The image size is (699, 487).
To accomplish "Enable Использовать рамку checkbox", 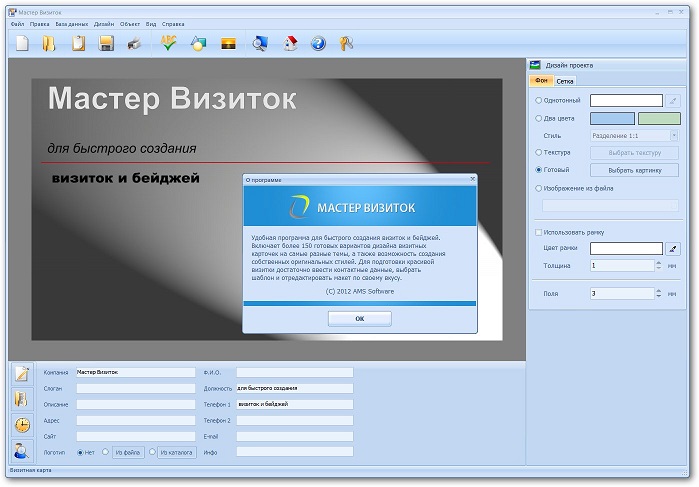I will pos(539,232).
